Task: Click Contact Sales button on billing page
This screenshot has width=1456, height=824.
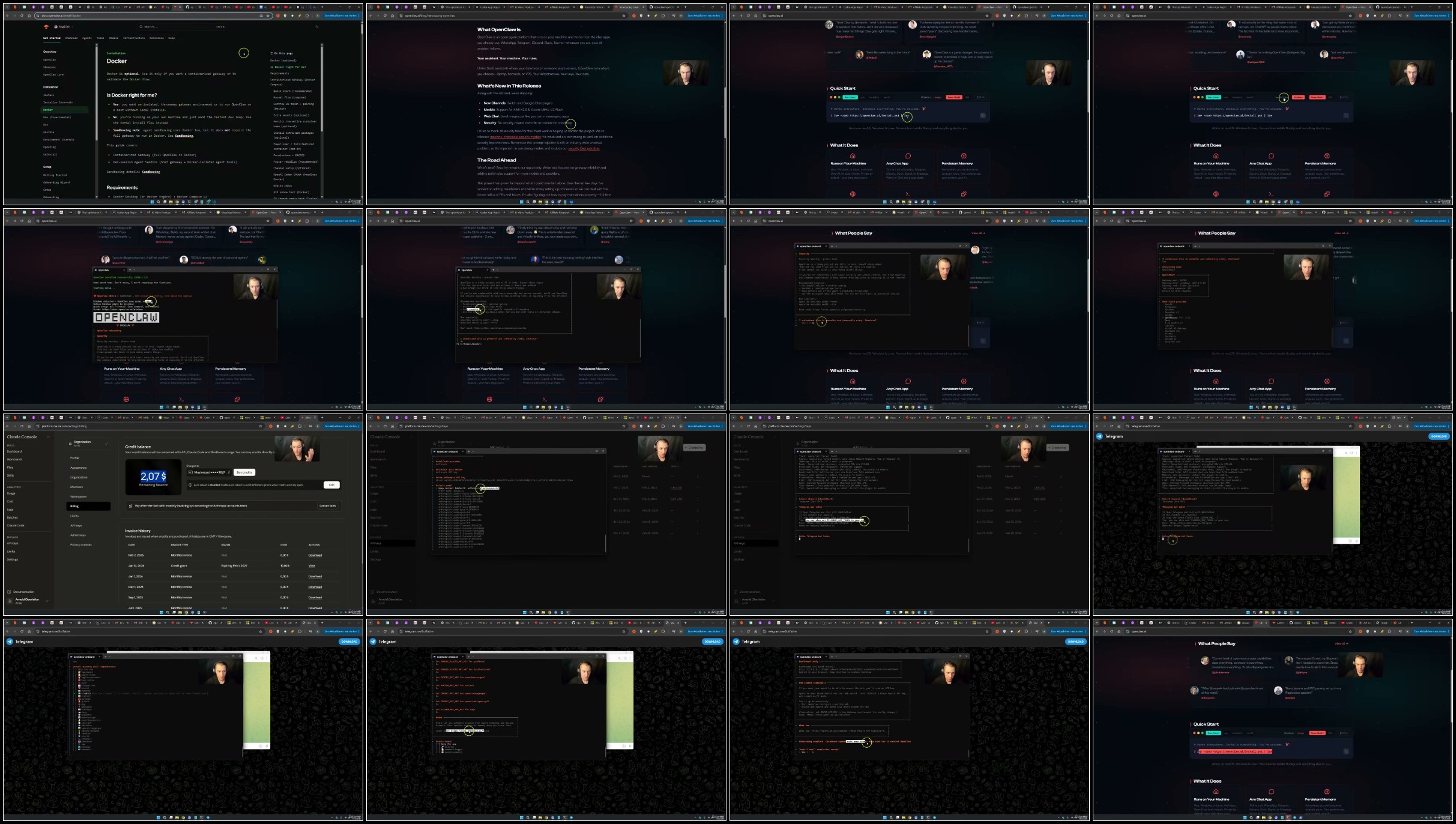Action: click(328, 506)
